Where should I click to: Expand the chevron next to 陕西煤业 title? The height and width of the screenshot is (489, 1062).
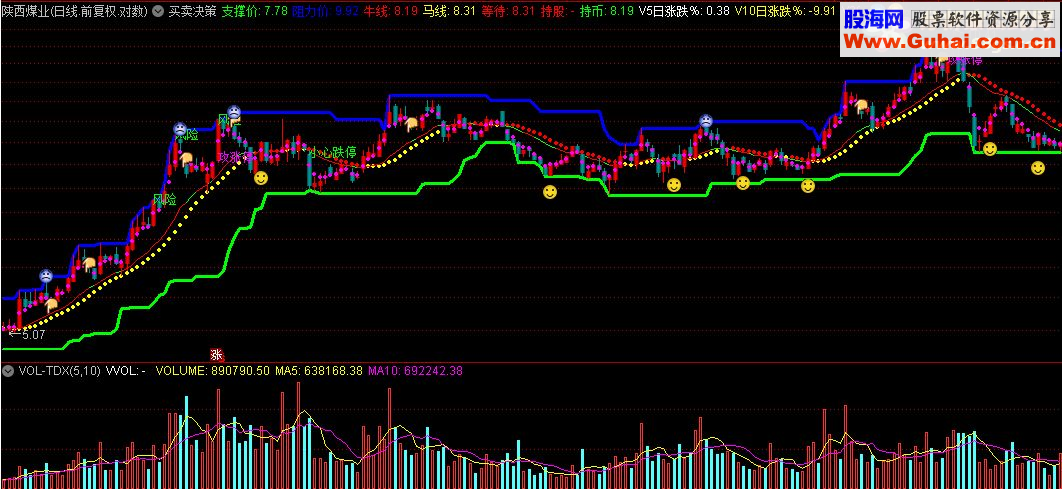click(x=158, y=11)
